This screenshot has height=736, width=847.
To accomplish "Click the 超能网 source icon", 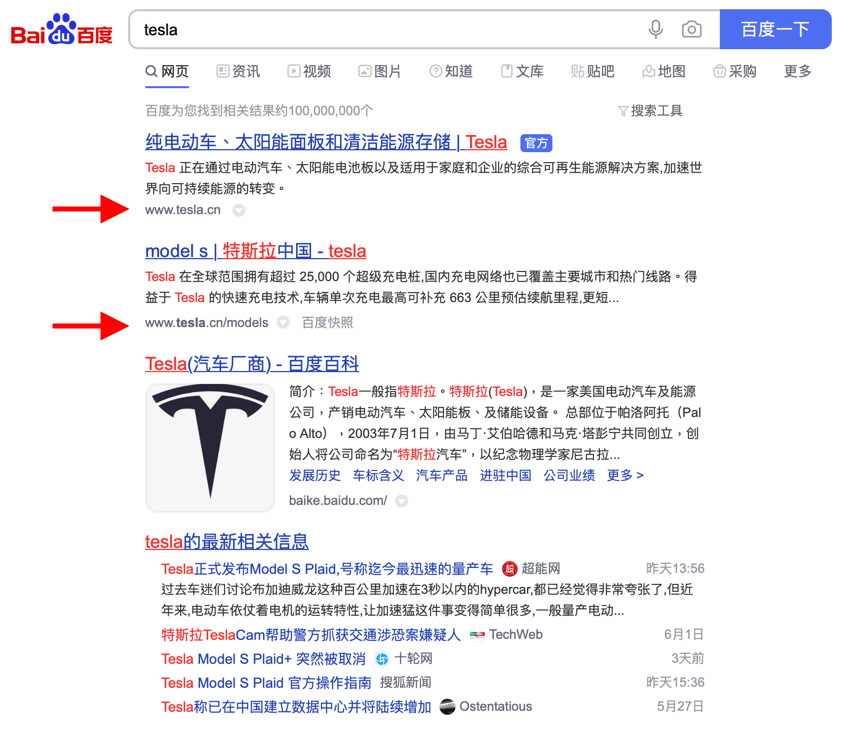I will click(510, 569).
